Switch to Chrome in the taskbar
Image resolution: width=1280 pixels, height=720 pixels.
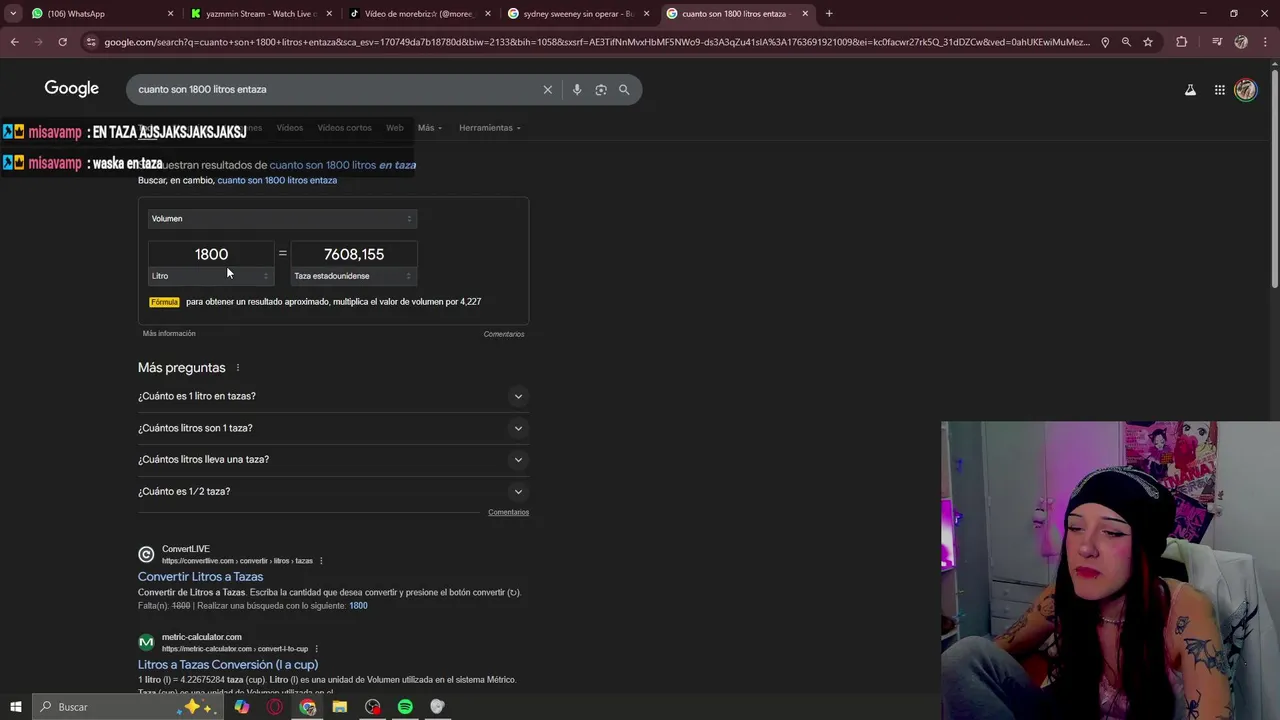point(308,707)
